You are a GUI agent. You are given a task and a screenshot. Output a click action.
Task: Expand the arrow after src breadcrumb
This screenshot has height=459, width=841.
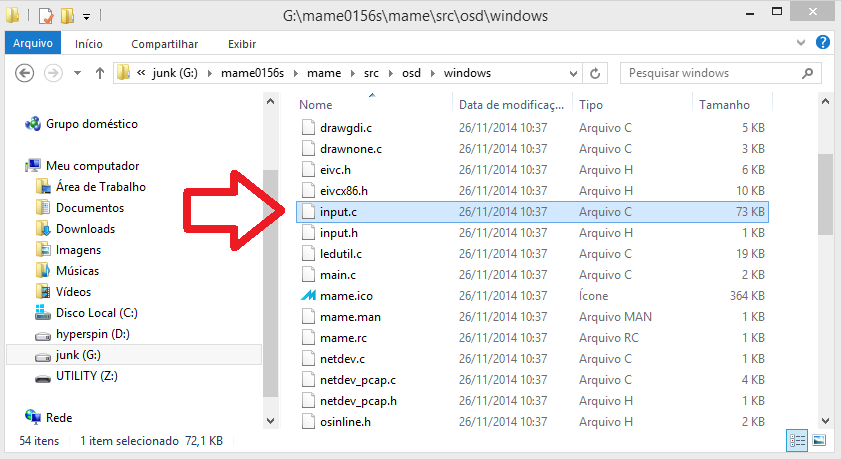click(390, 73)
